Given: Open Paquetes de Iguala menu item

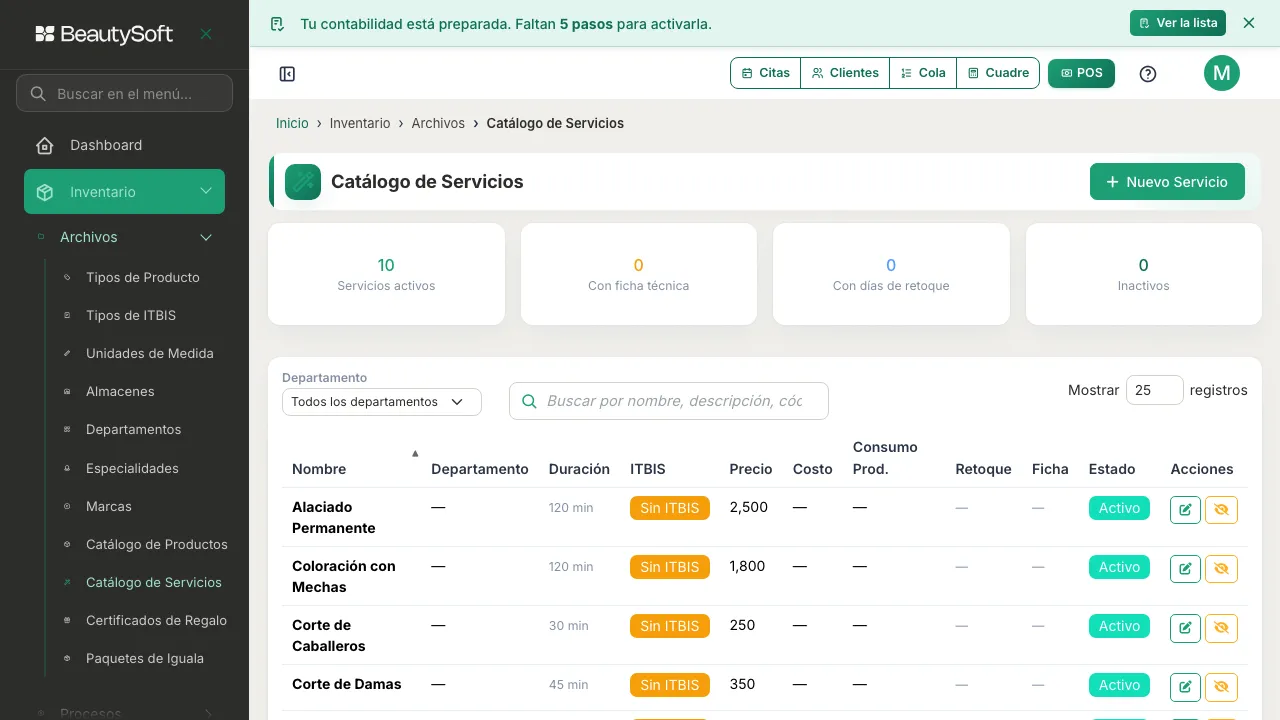Looking at the screenshot, I should click(145, 658).
